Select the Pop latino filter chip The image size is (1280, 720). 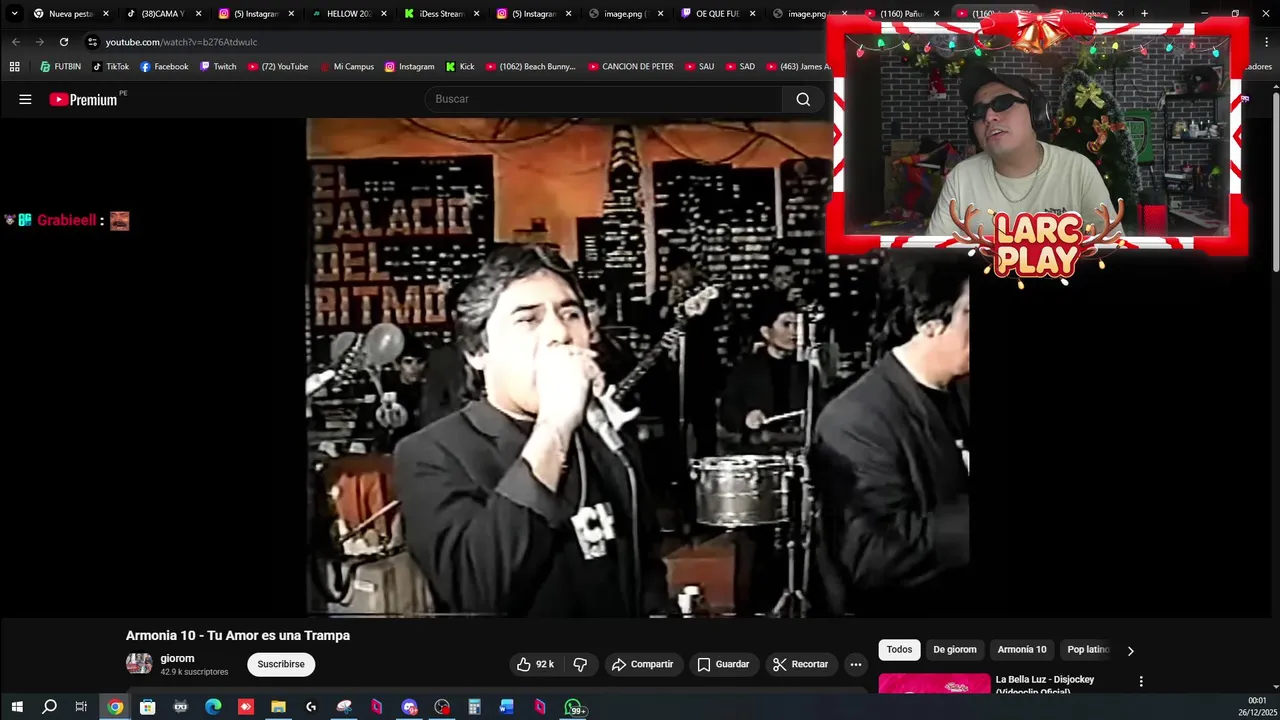click(1088, 650)
